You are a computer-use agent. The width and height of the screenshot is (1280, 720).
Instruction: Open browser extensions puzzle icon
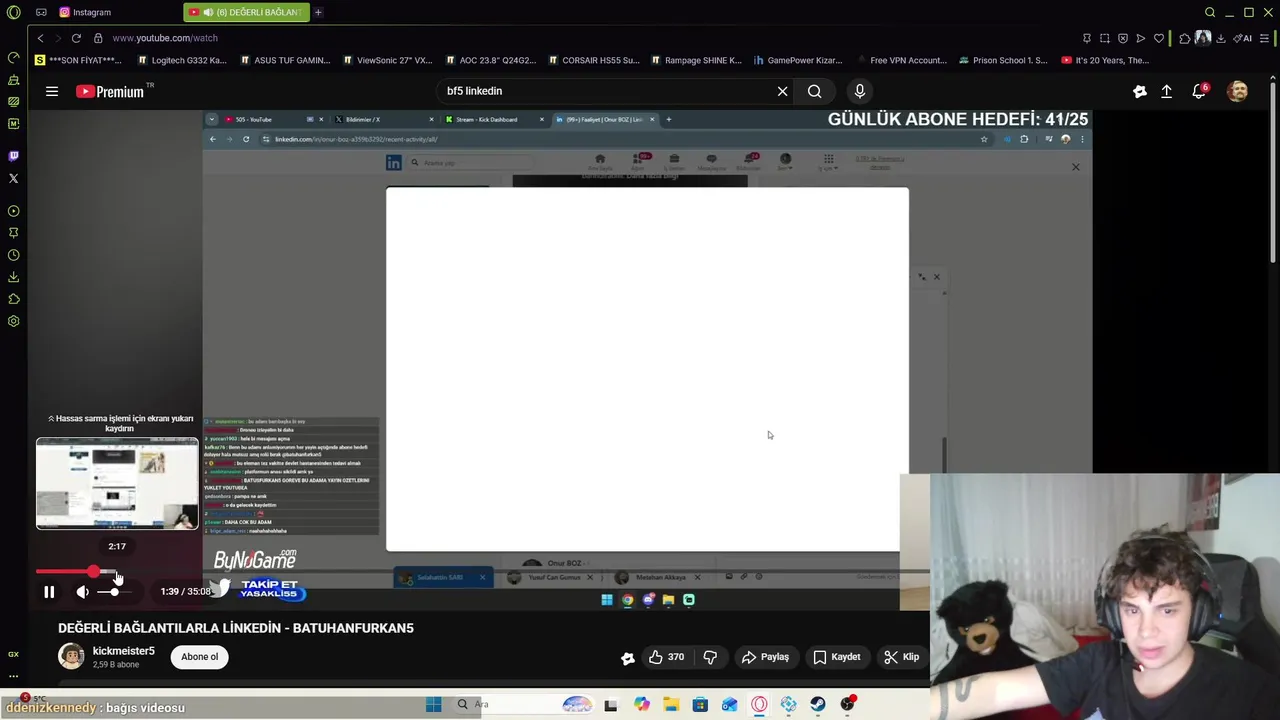point(1184,38)
